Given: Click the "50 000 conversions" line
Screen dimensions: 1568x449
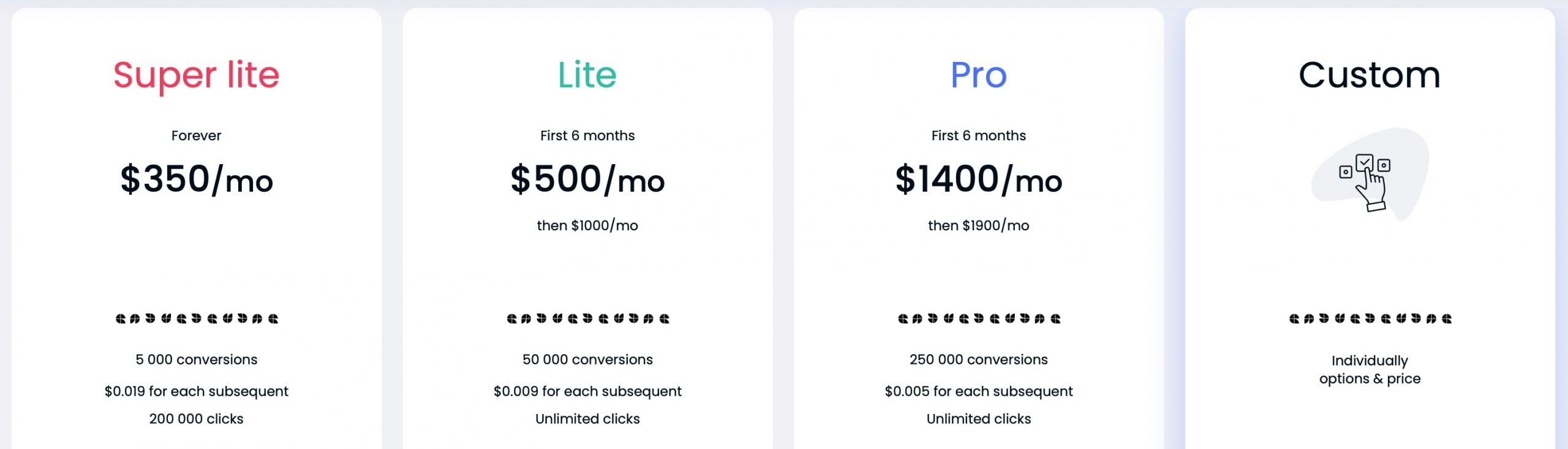Looking at the screenshot, I should (x=587, y=360).
